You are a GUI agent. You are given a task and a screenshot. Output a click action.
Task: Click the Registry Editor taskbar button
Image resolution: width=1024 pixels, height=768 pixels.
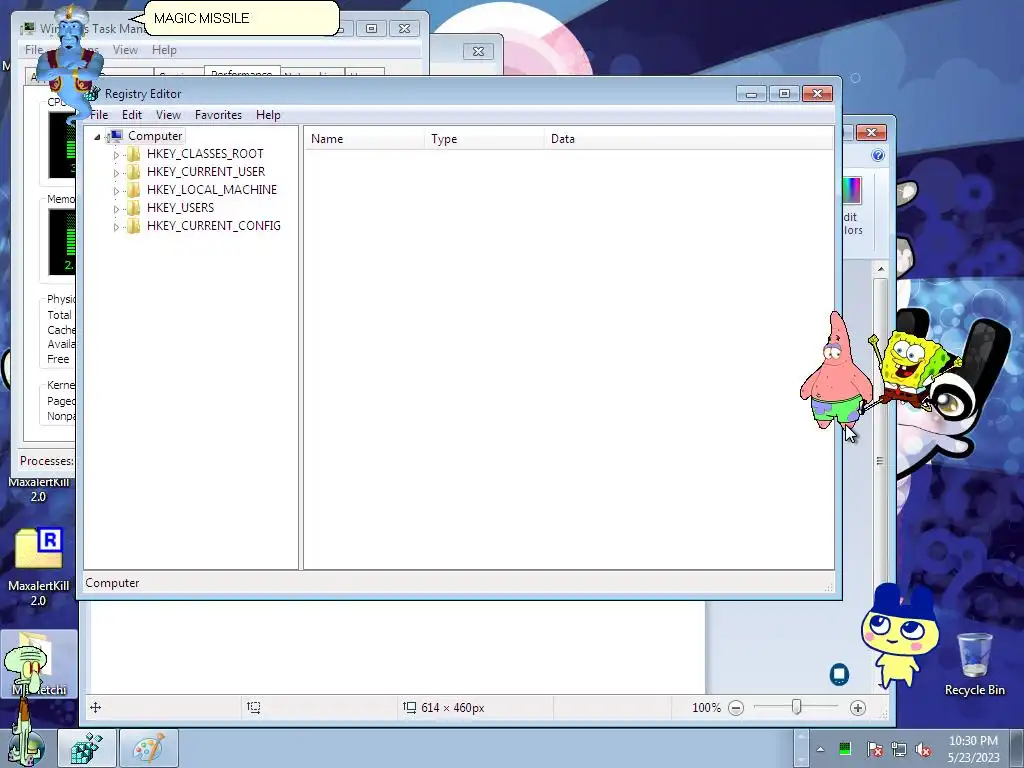tap(87, 748)
